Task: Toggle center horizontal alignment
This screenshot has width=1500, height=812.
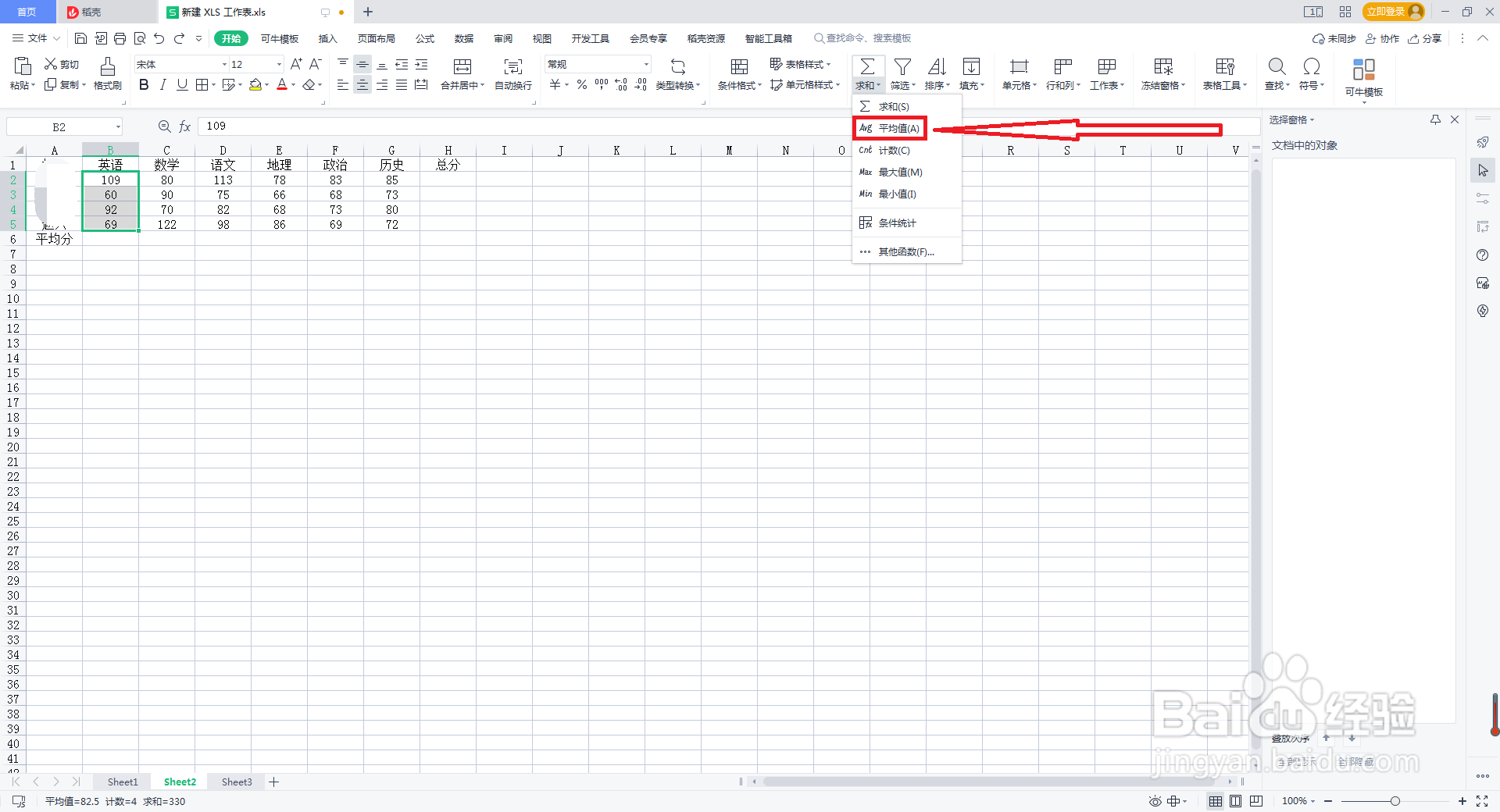Action: [362, 84]
